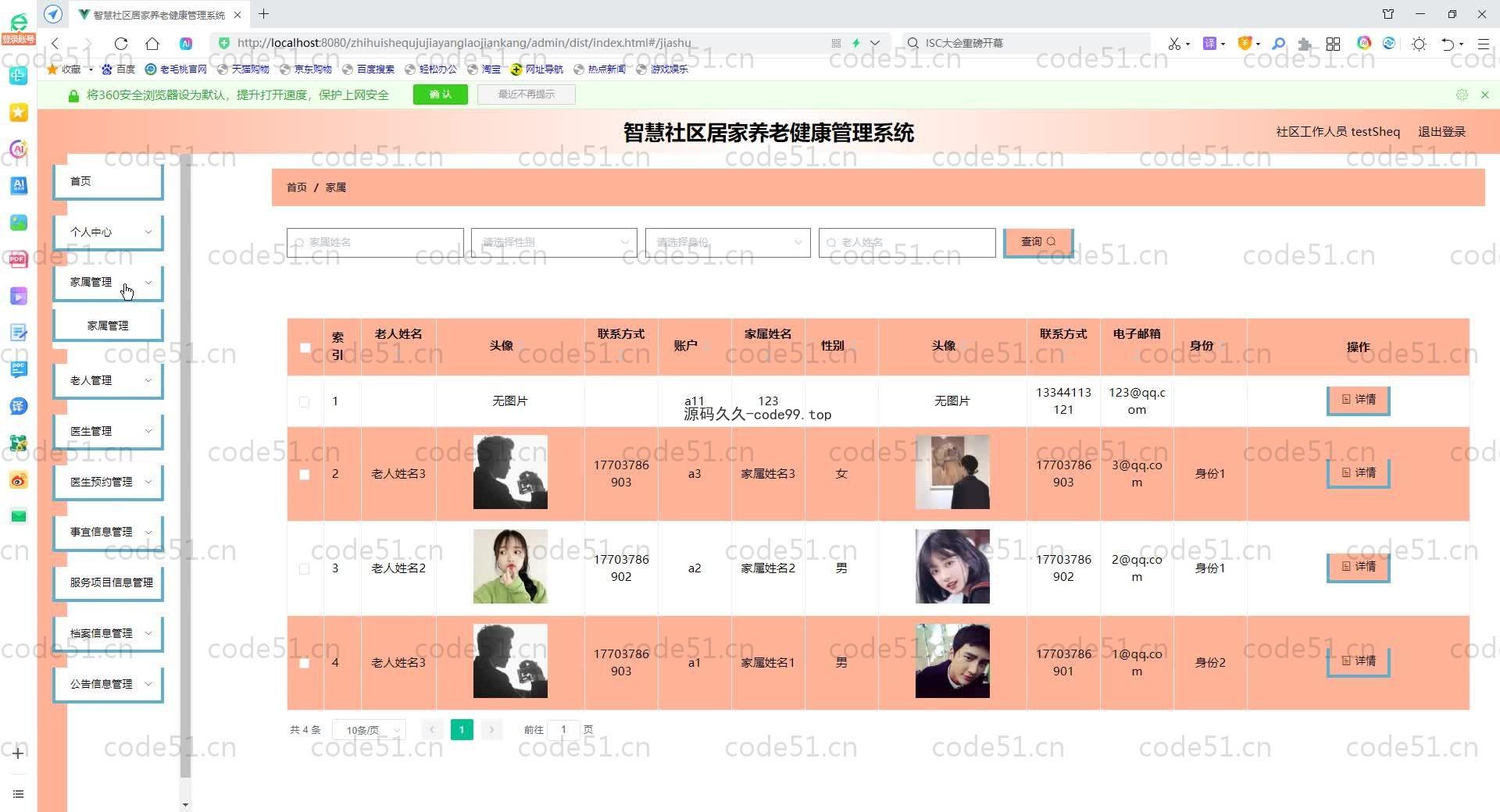Click the browser back arrow
The width and height of the screenshot is (1500, 812).
click(55, 44)
